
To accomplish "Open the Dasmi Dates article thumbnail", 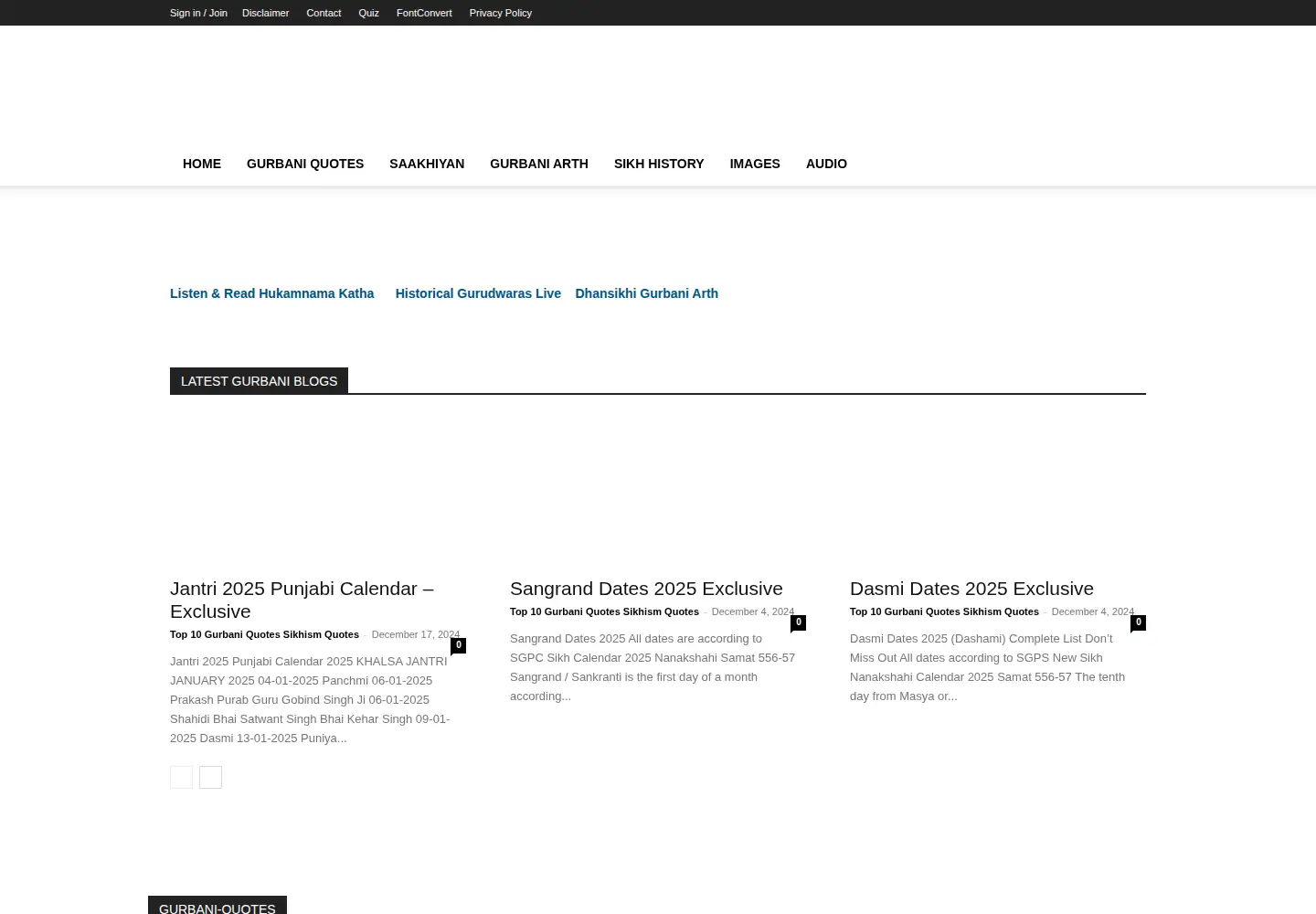I will [998, 494].
